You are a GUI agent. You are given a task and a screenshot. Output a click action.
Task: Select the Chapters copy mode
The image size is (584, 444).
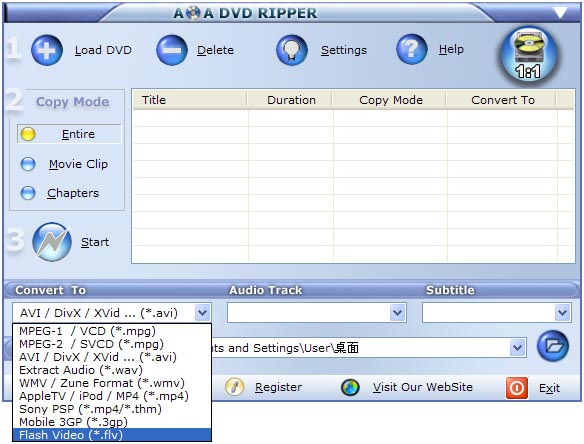(x=60, y=193)
